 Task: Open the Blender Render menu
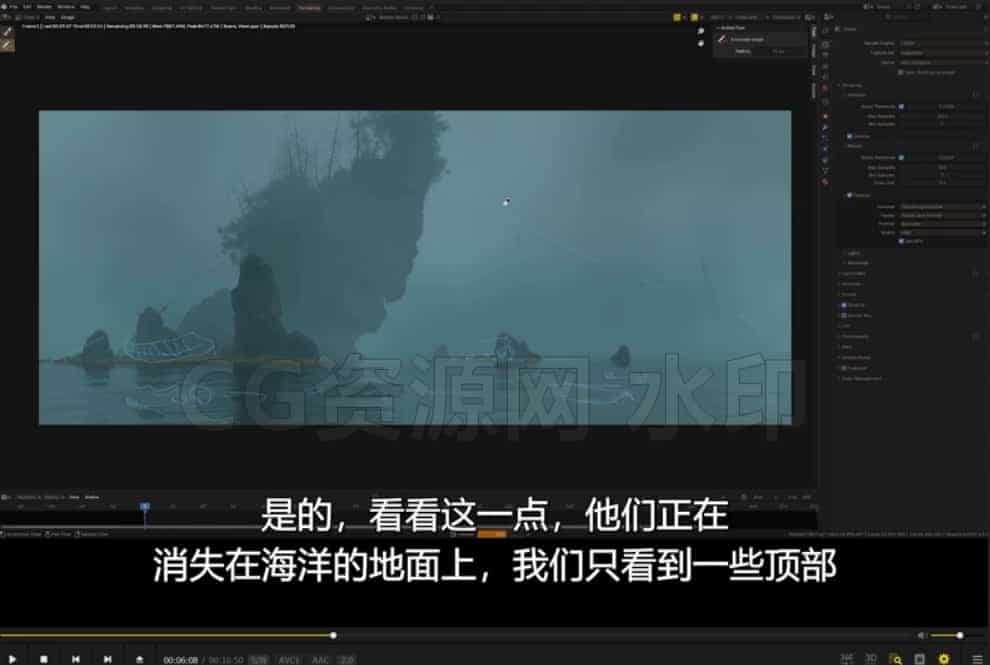44,7
